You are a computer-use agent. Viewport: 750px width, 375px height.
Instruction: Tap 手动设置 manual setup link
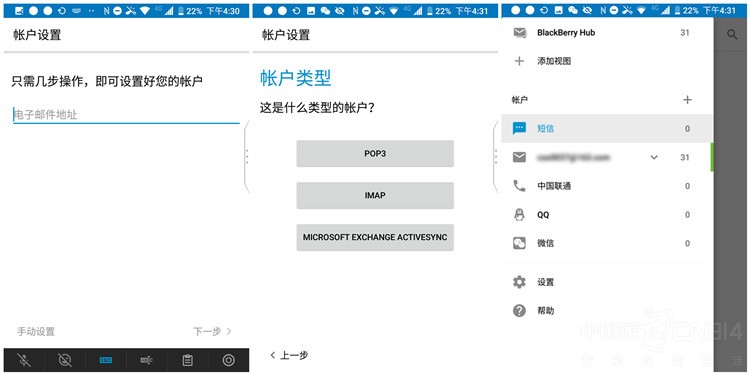(x=36, y=331)
